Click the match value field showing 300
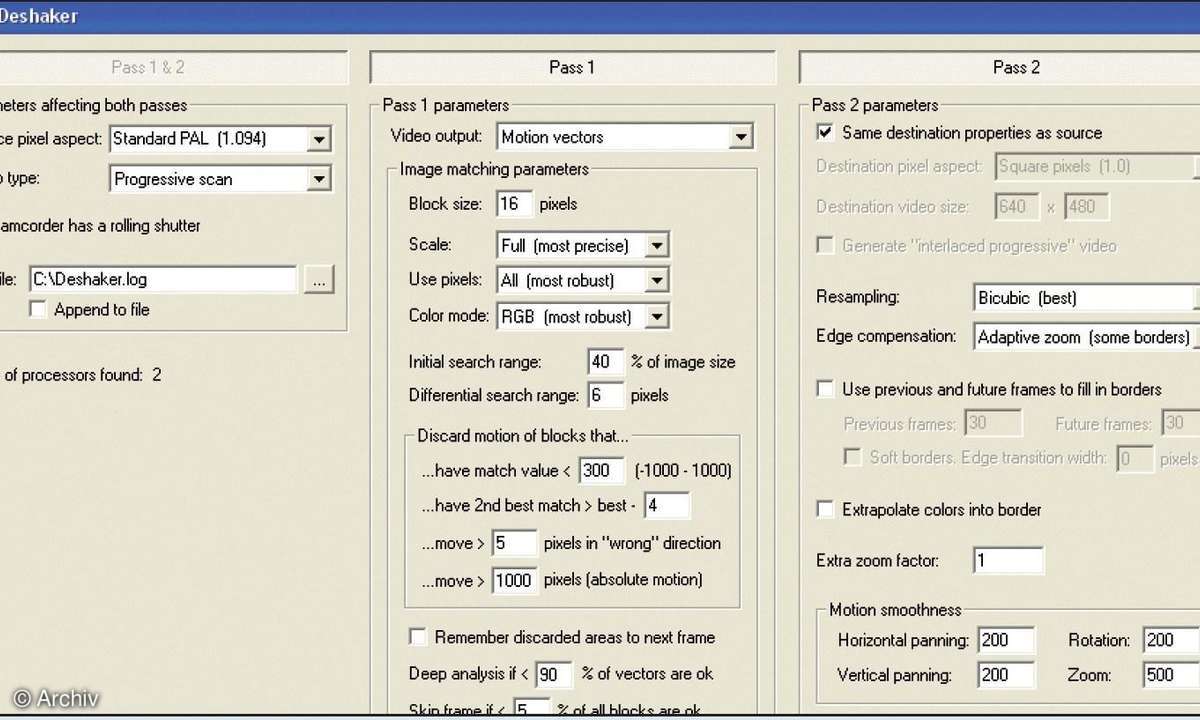Viewport: 1200px width, 720px height. [x=601, y=471]
